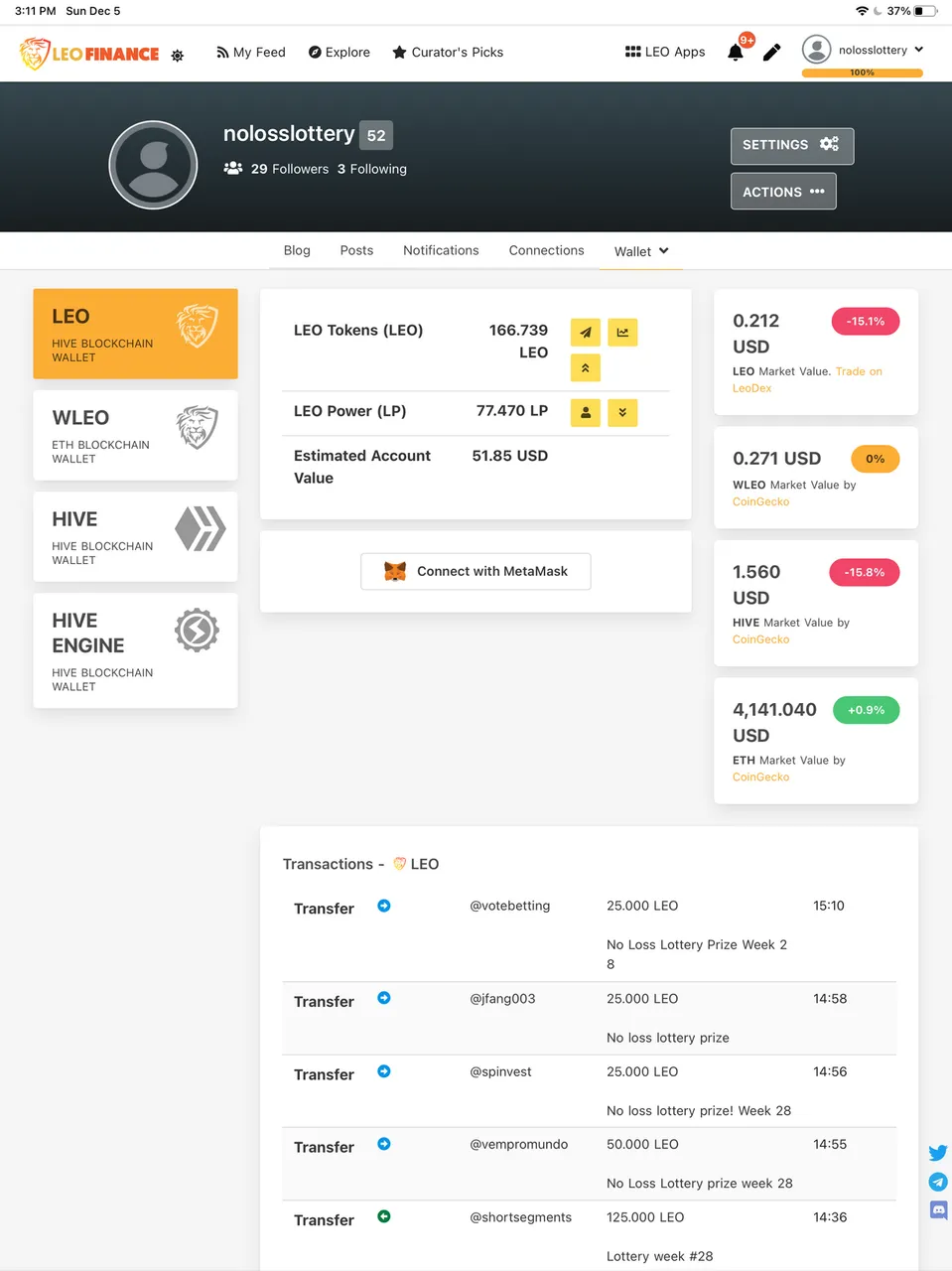This screenshot has width=952, height=1271.
Task: Switch to the Notifications tab
Action: [441, 250]
